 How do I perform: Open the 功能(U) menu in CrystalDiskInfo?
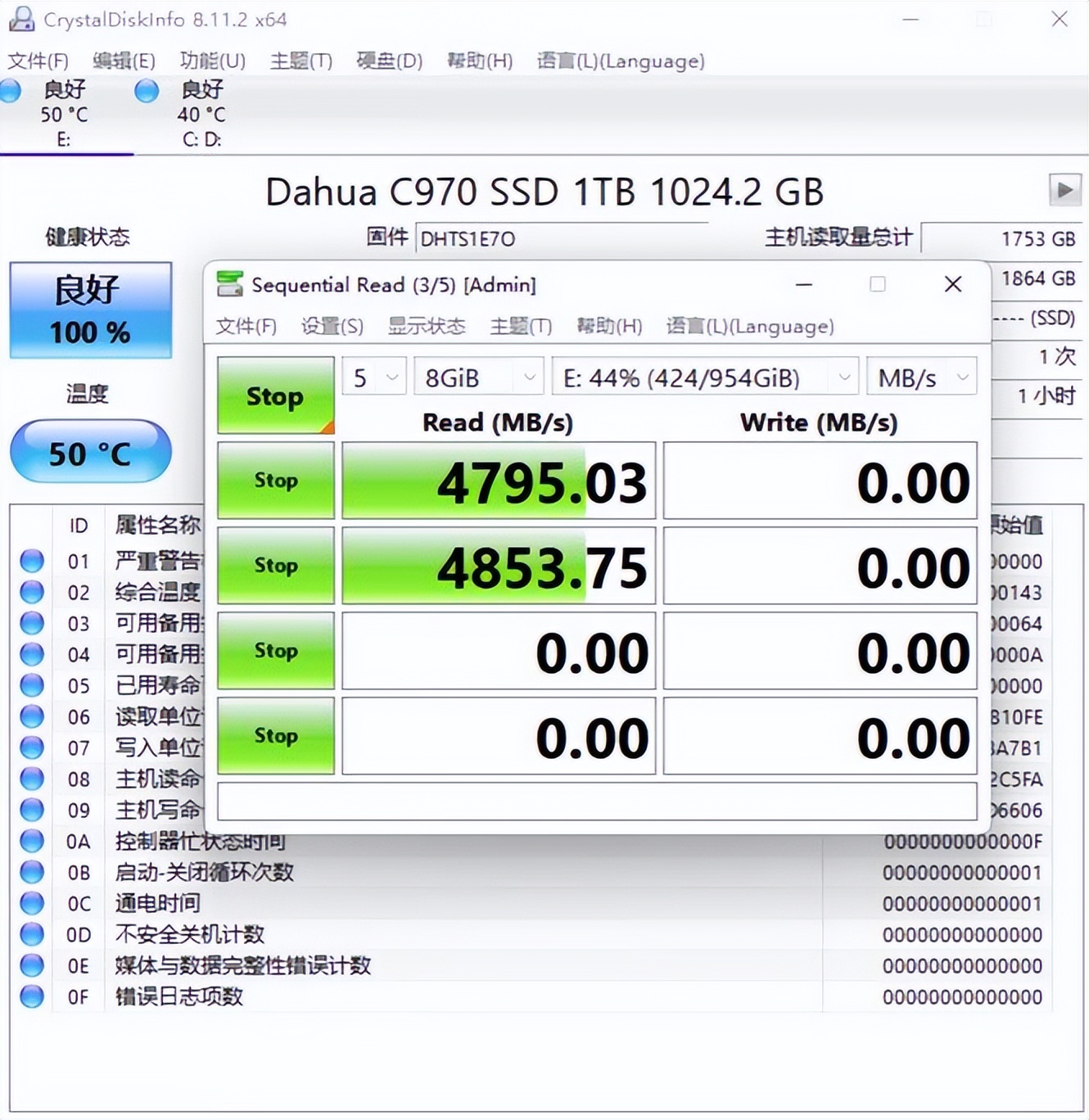click(x=213, y=61)
